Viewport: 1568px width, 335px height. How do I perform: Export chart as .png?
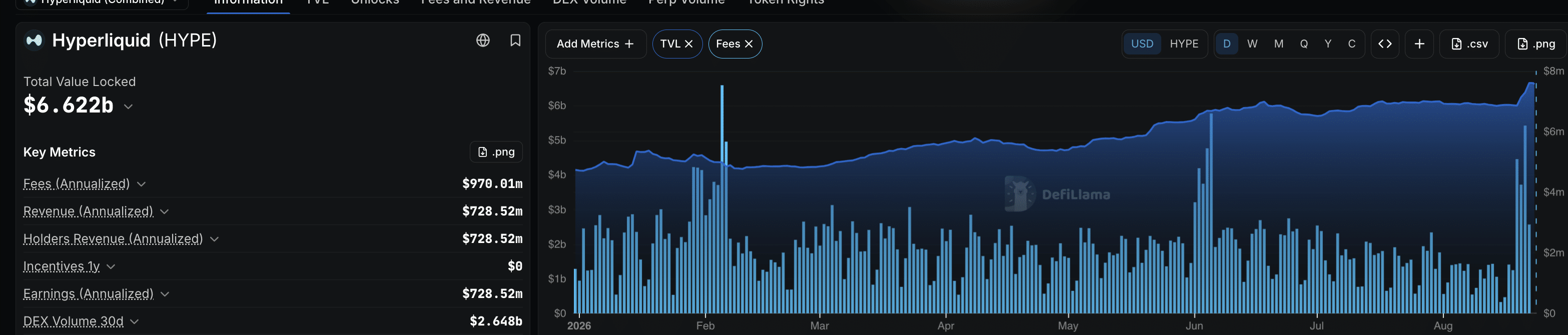[1536, 44]
